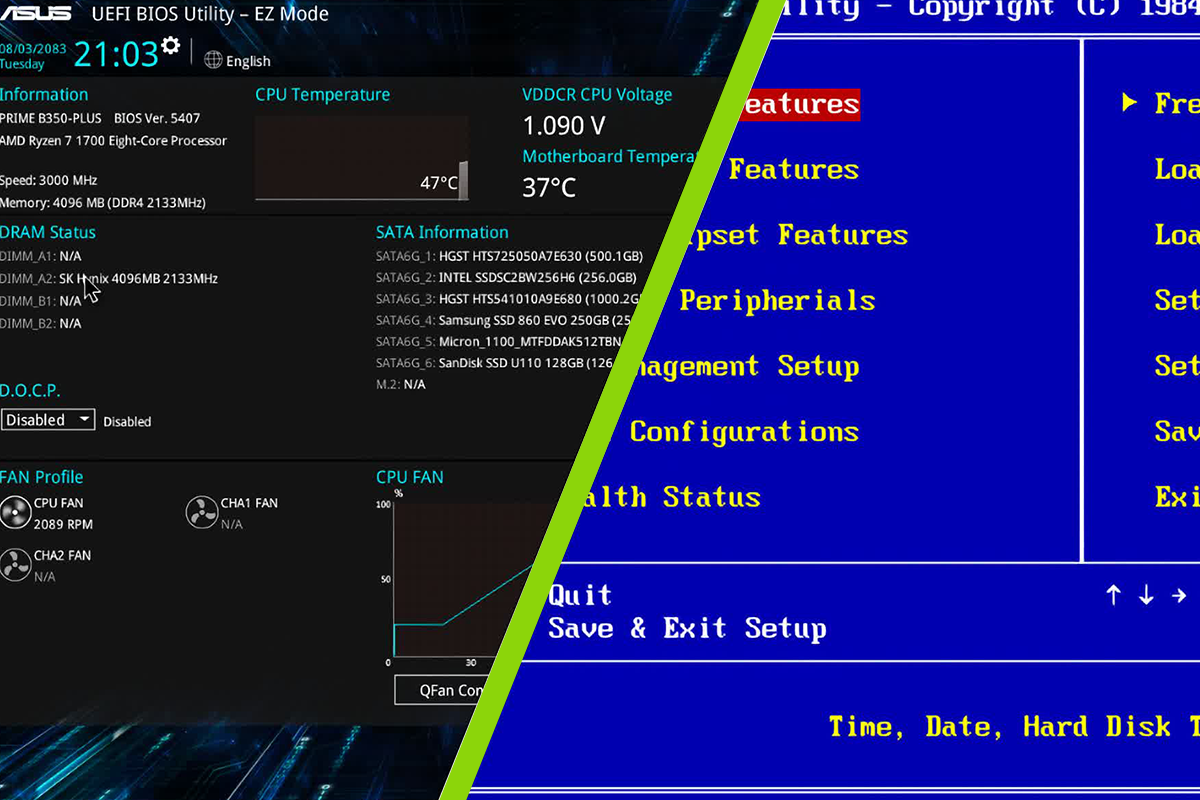Select DIMM_B2 N/A row
Screen dimensions: 1200x800
pos(41,323)
